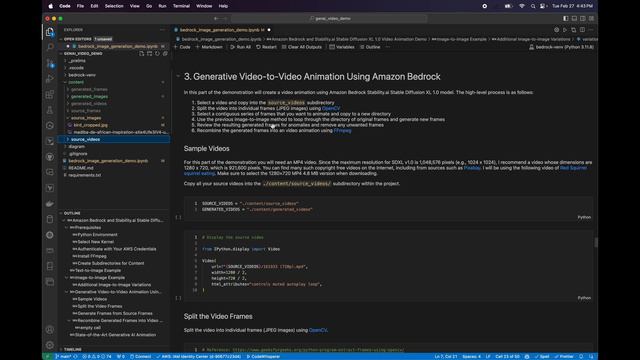The width and height of the screenshot is (640, 360).
Task: Open the Search view in activity bar
Action: click(50, 47)
